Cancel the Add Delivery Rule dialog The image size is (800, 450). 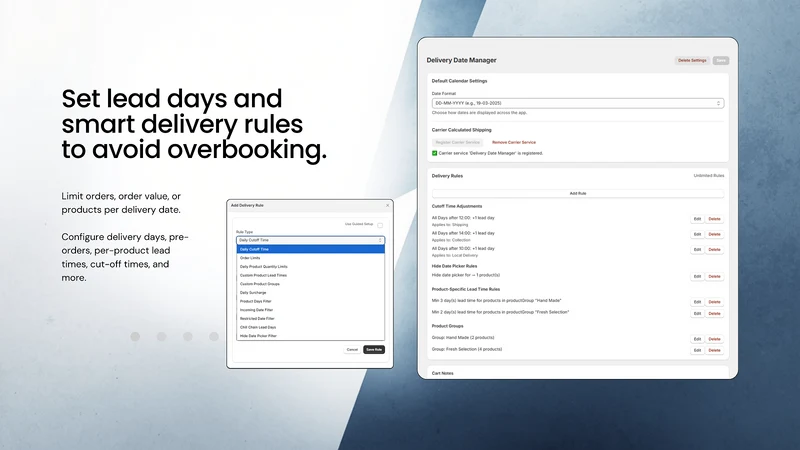pyautogui.click(x=352, y=349)
